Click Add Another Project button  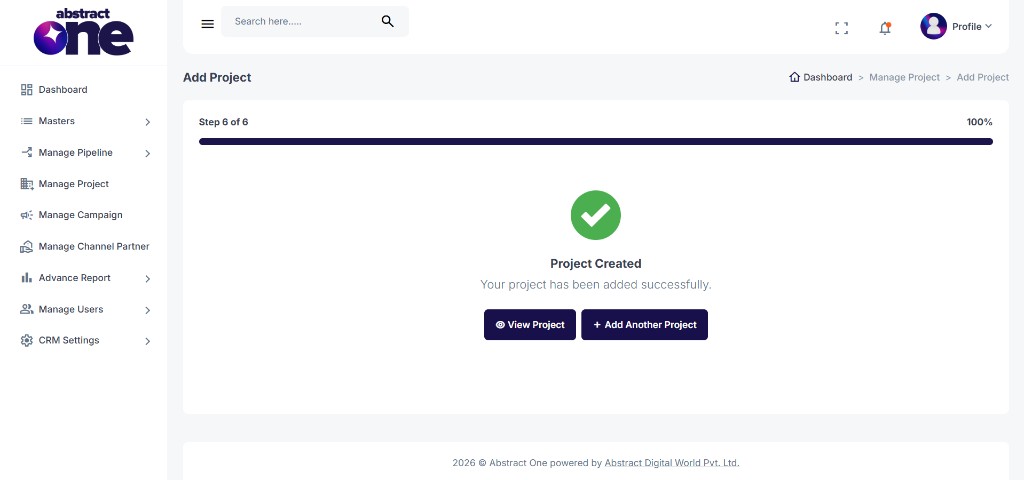[645, 325]
